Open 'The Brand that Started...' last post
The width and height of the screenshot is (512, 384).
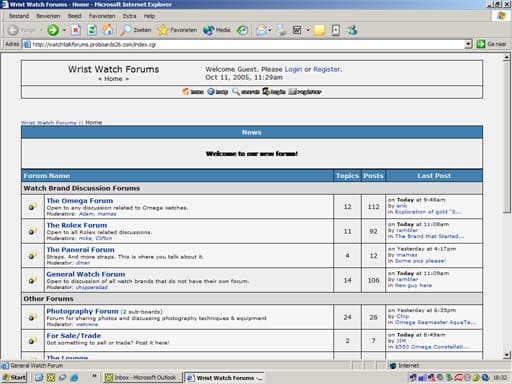429,236
